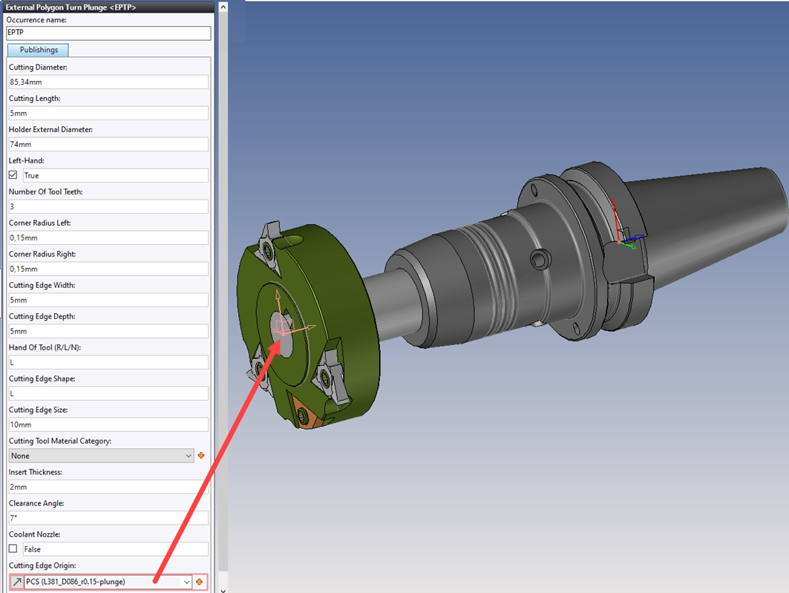Select the copper-colored insert on the cutter
Screen dimensions: 789x593
pyautogui.click(x=307, y=414)
